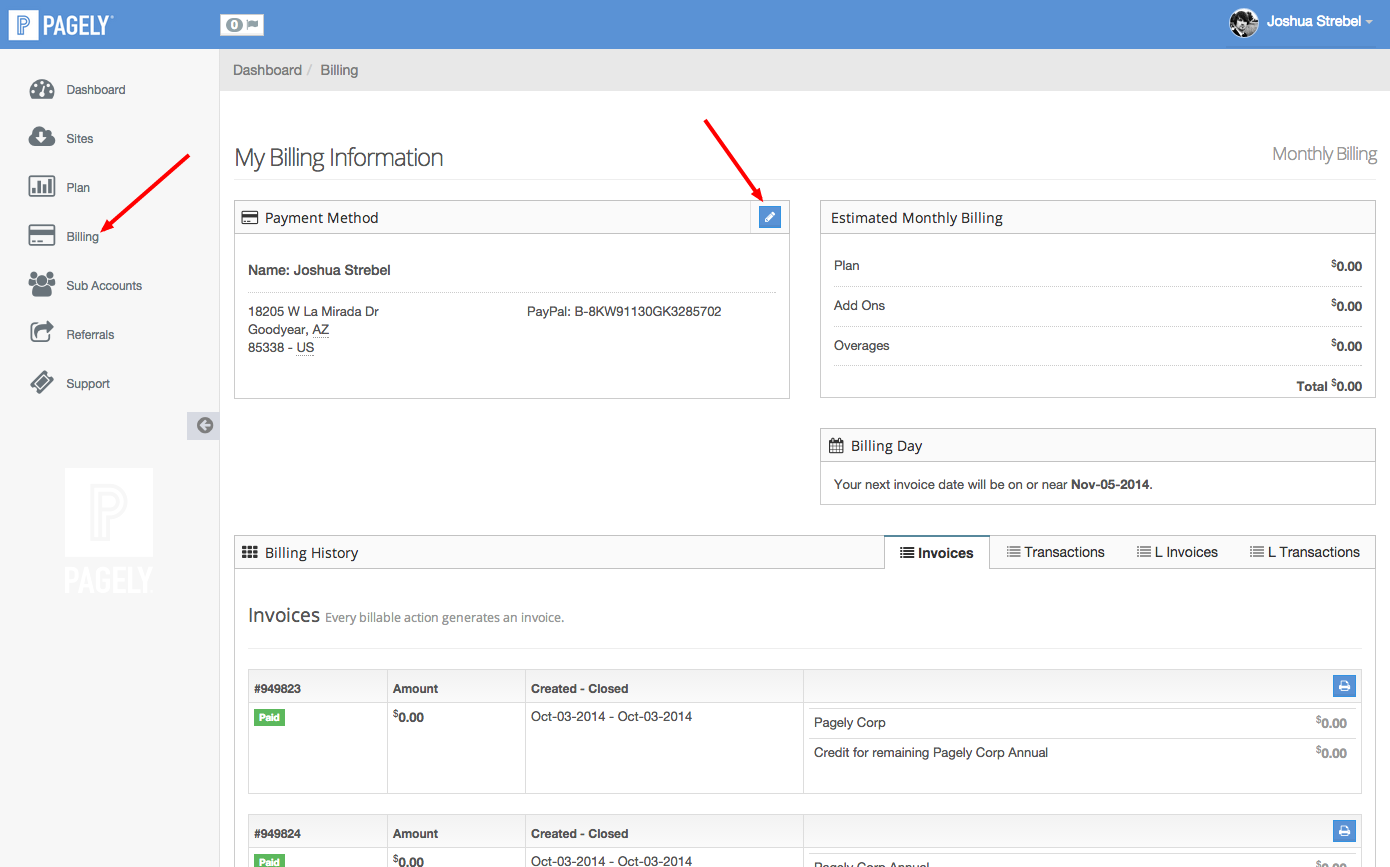Open Referrals in the sidebar

[90, 335]
